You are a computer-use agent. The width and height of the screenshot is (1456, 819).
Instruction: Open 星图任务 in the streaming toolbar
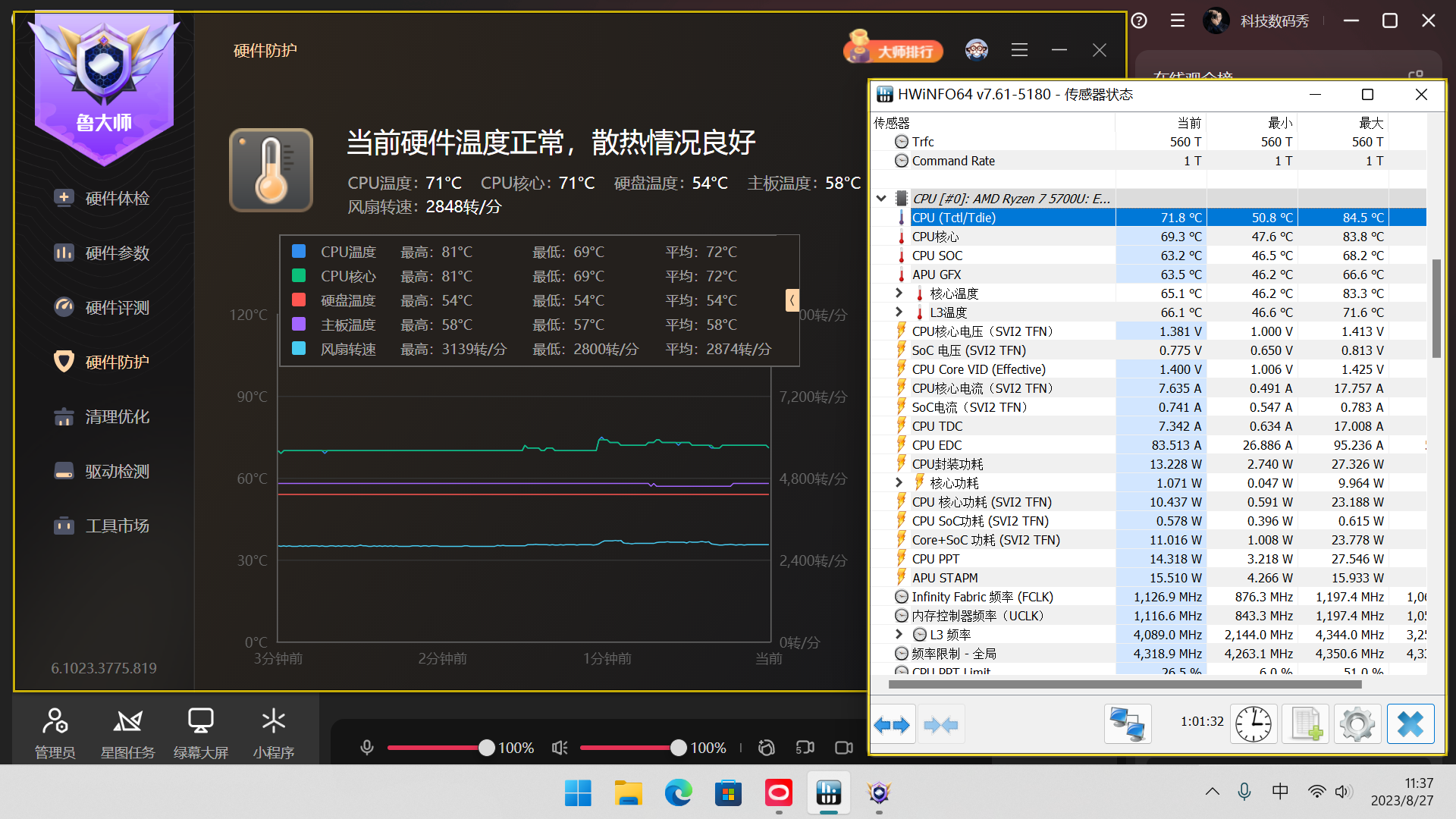coord(127,733)
